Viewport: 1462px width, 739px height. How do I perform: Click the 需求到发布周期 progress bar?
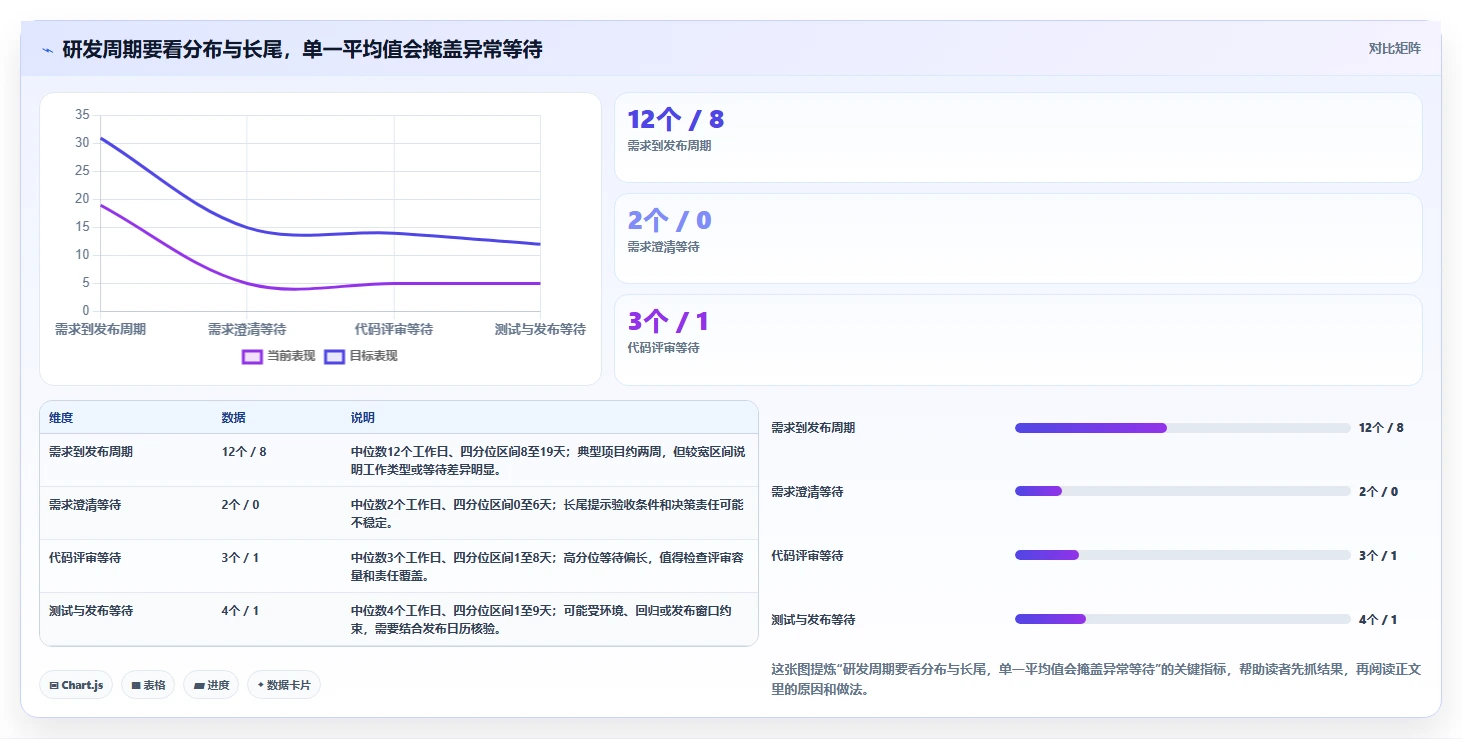[x=1182, y=428]
